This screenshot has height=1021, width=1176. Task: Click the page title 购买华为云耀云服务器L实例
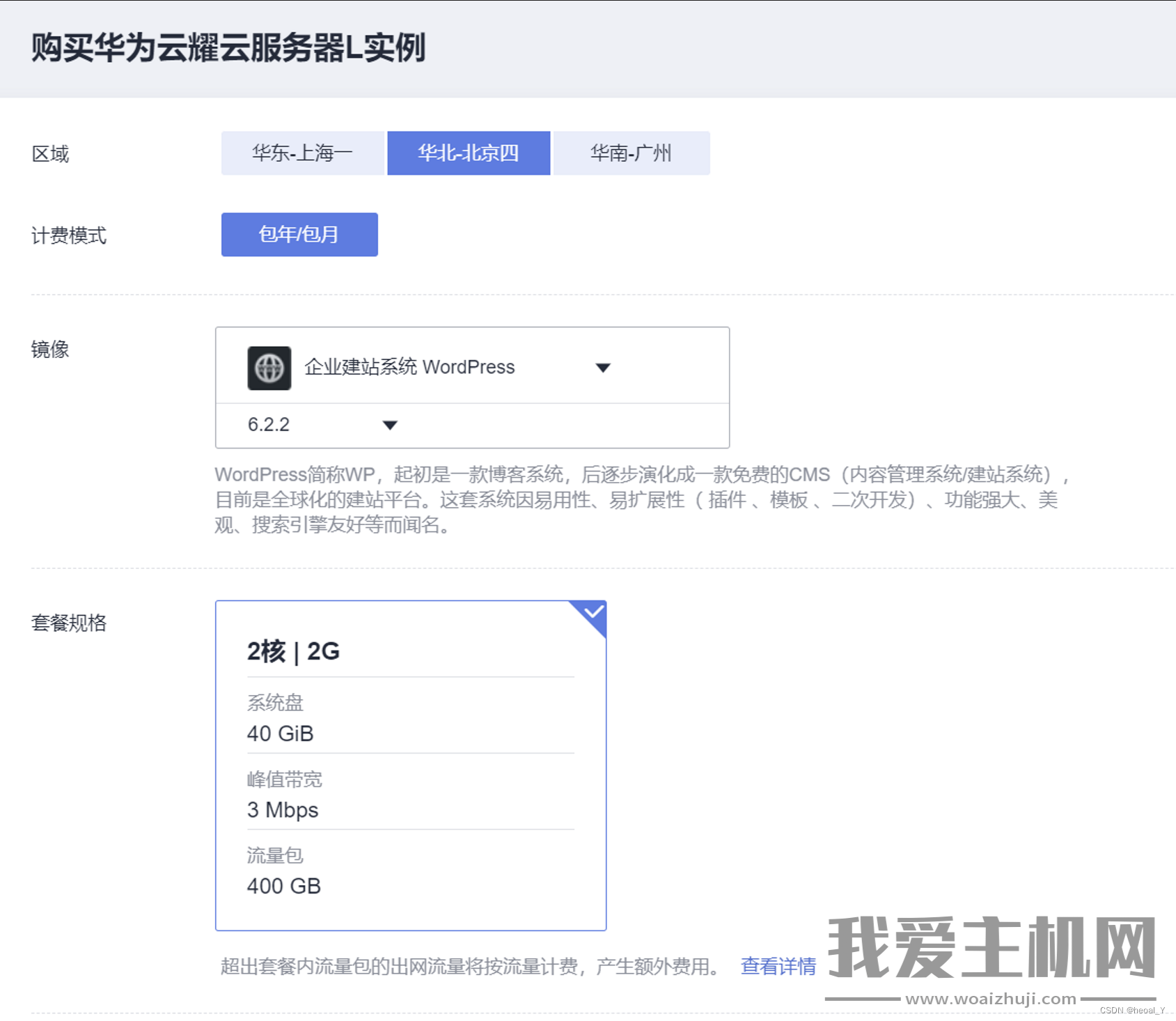click(228, 48)
